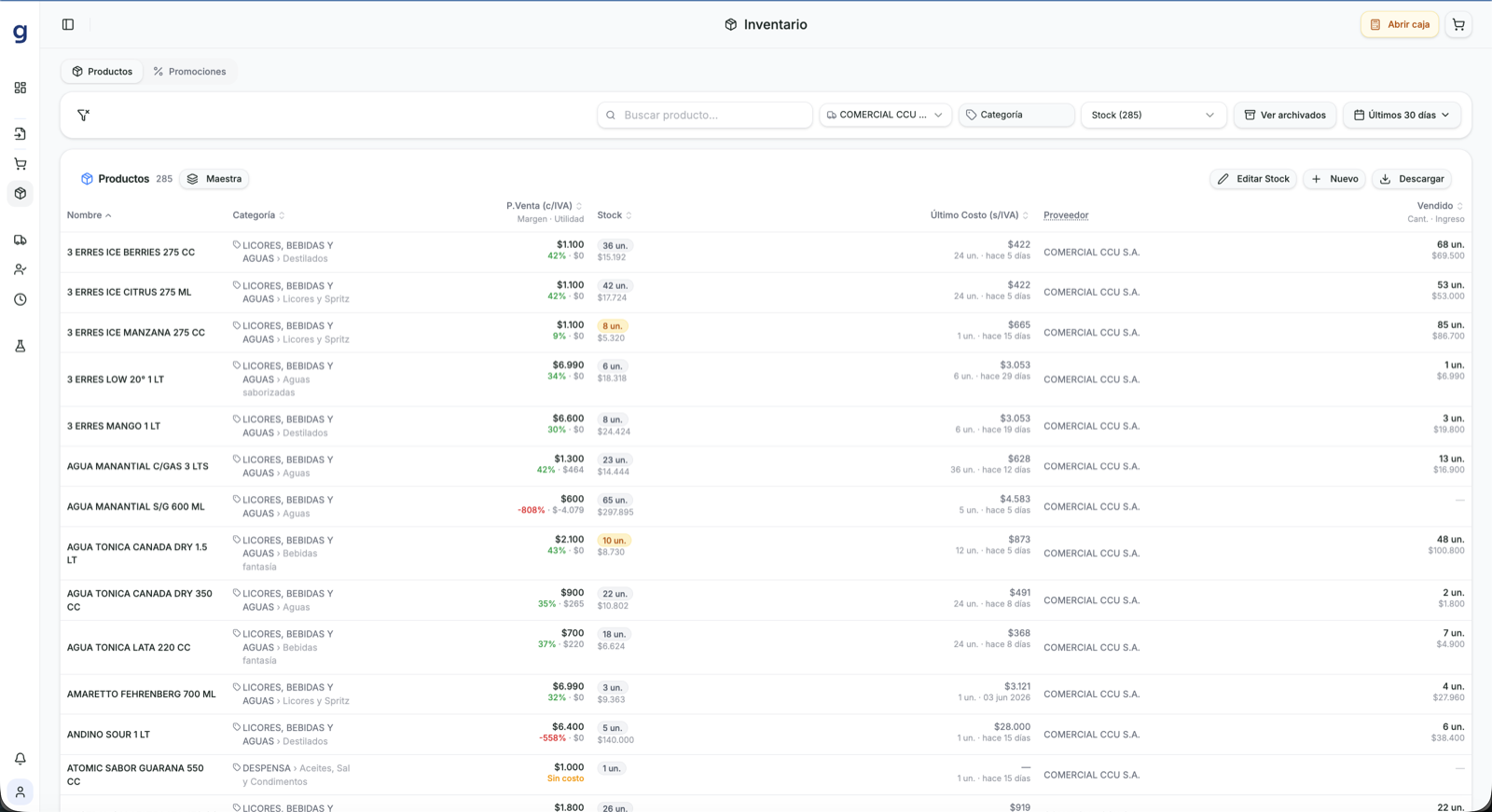Image resolution: width=1492 pixels, height=812 pixels.
Task: Open the shopping cart in the top right
Action: coord(1458,24)
